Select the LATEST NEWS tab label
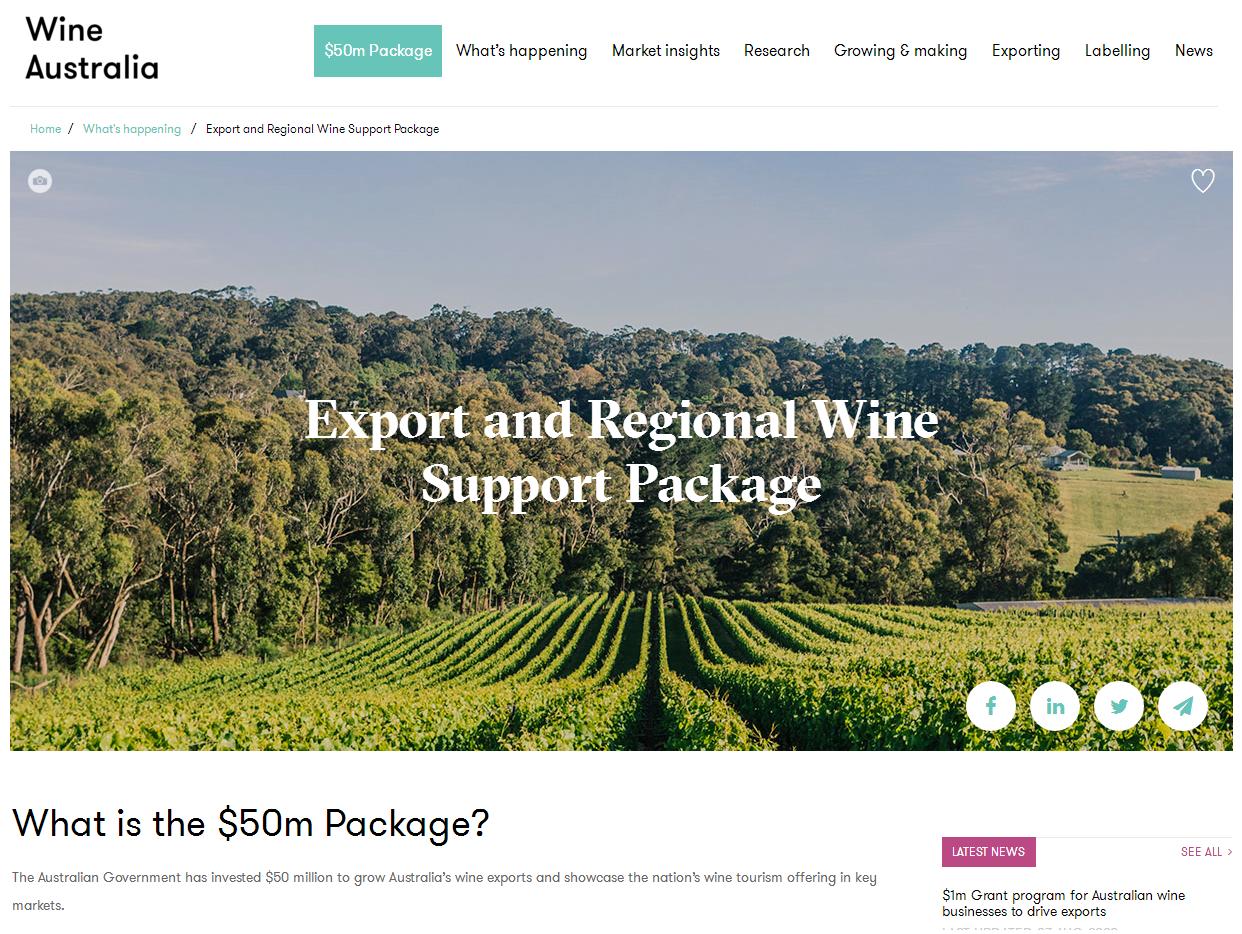1242x934 pixels. coord(989,852)
